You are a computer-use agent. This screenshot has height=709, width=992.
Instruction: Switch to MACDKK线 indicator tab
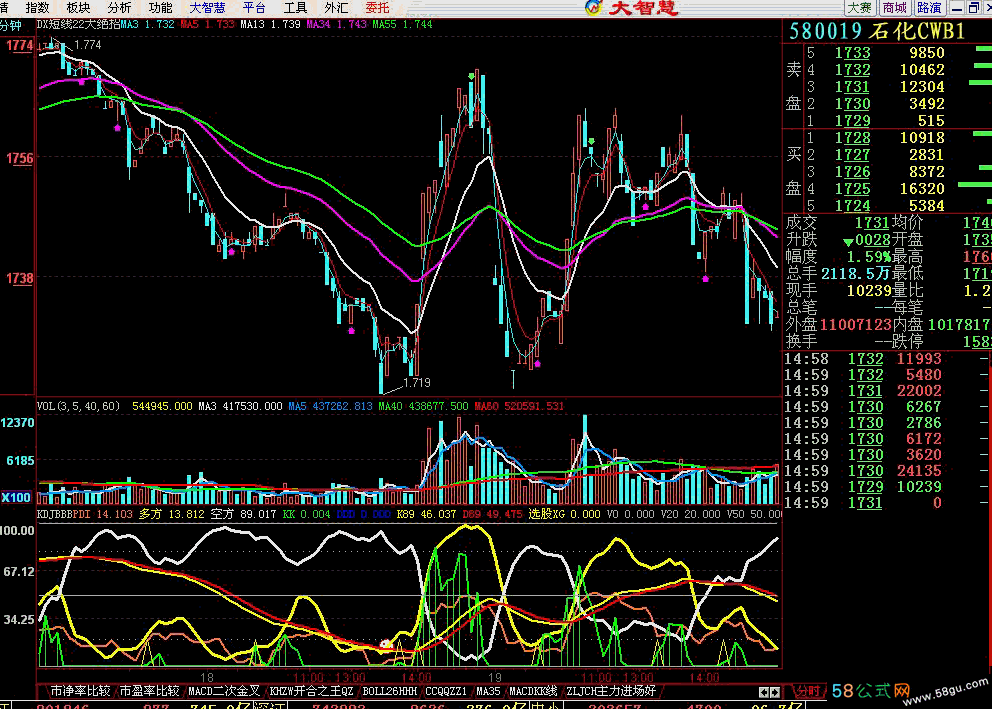pyautogui.click(x=533, y=691)
